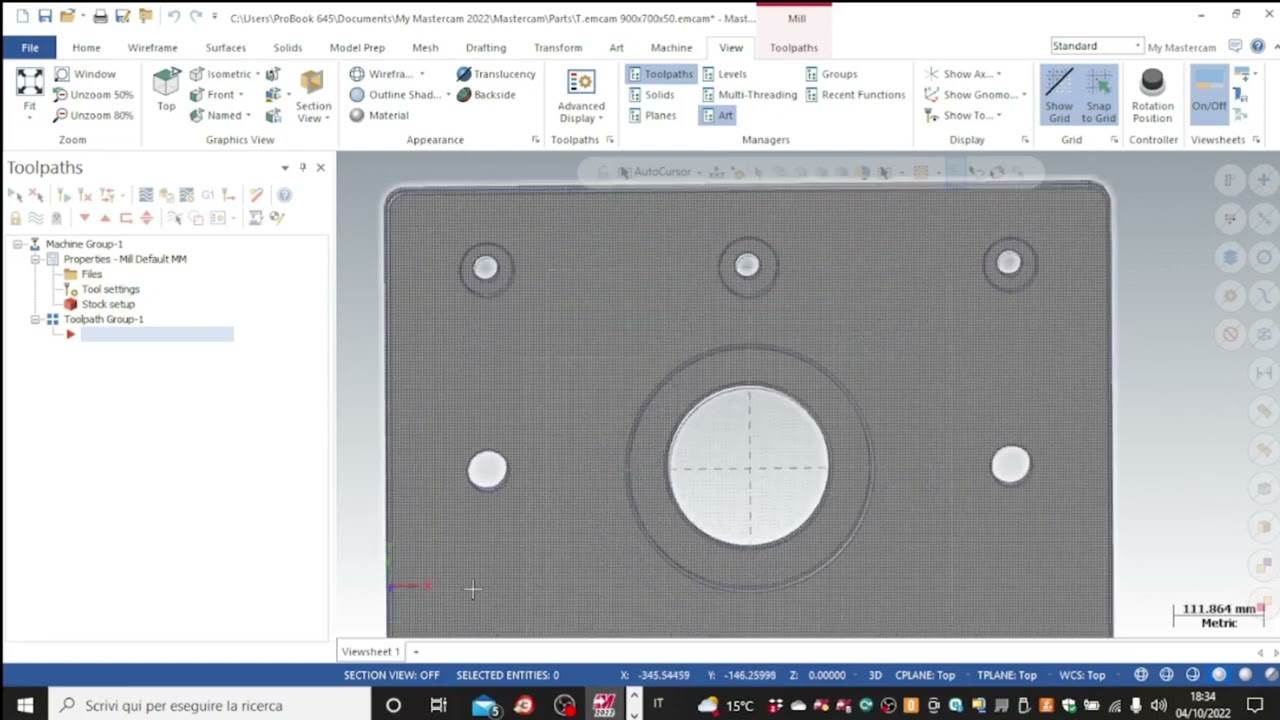
Task: Click Unzoom 50%
Action: pyautogui.click(x=93, y=95)
